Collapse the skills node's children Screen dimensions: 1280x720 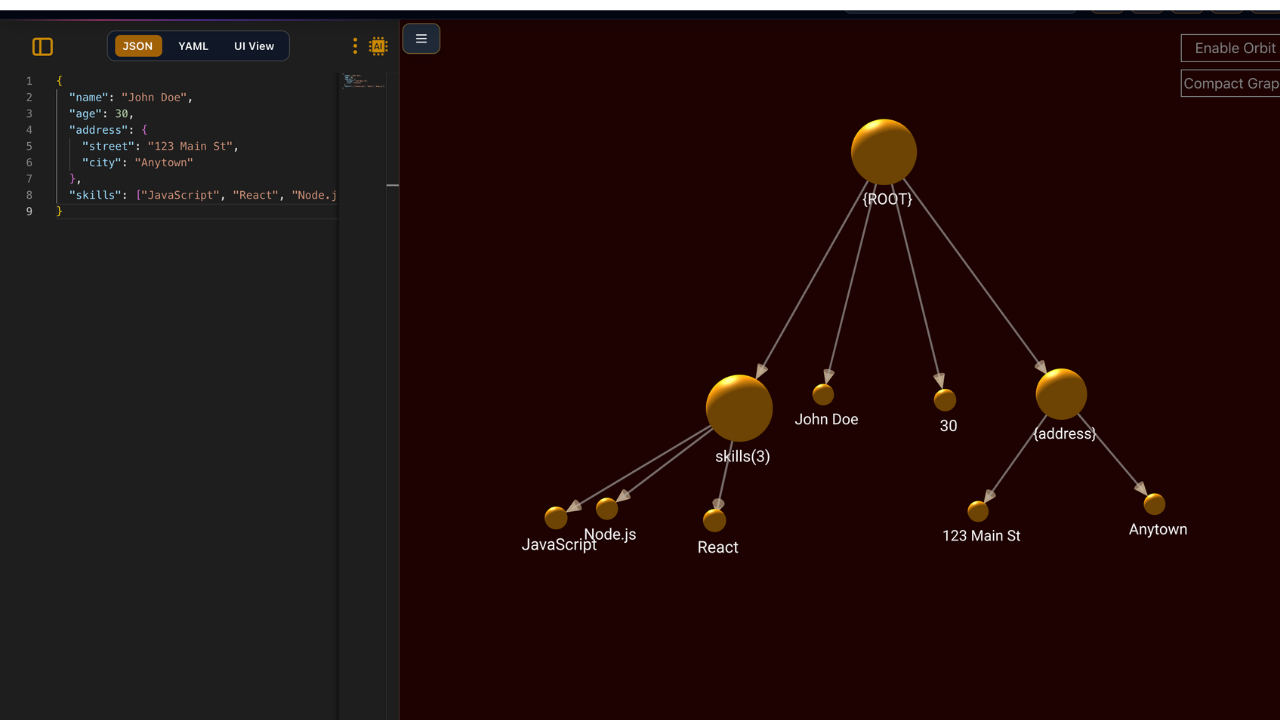point(740,407)
